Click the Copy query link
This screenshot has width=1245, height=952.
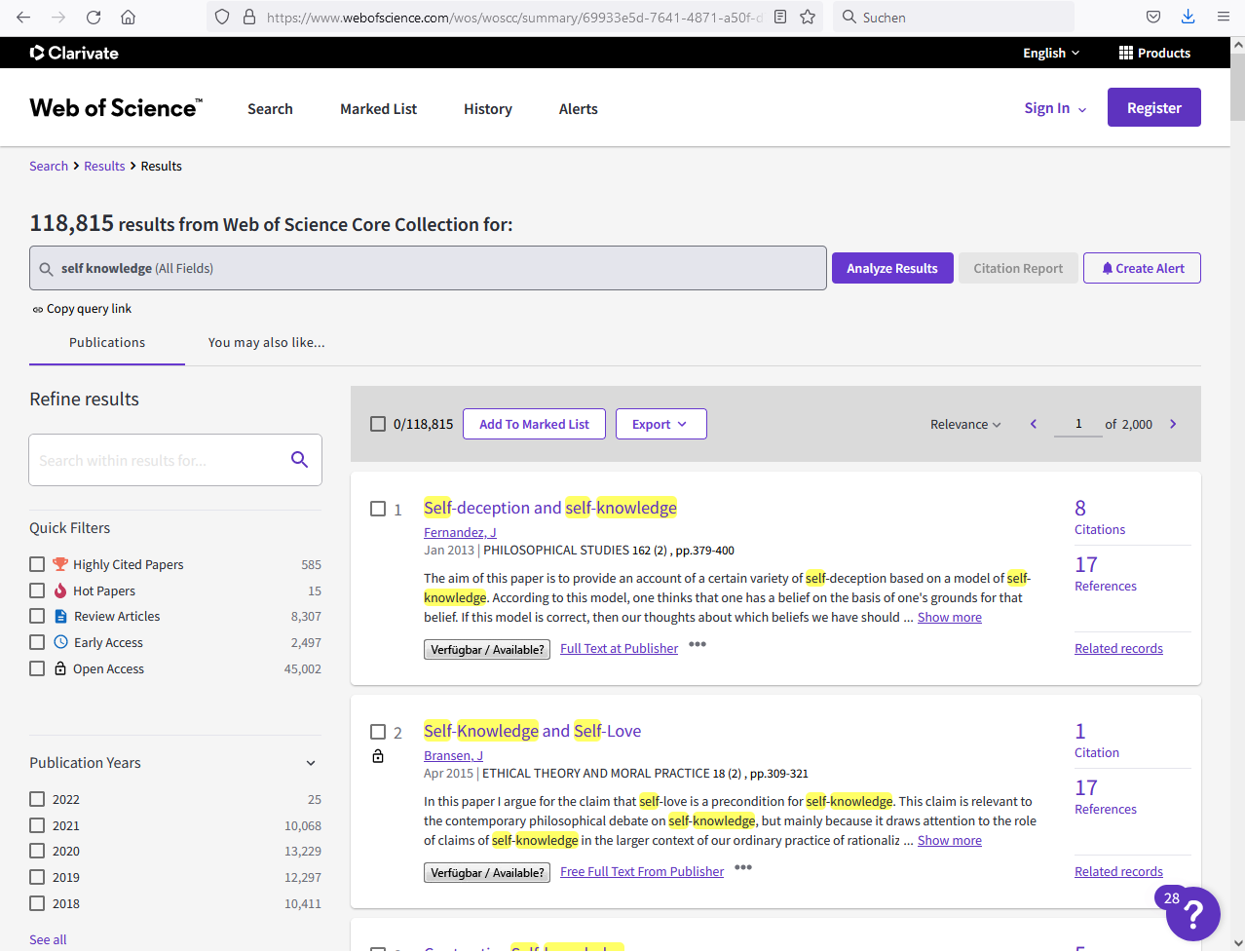pos(82,309)
